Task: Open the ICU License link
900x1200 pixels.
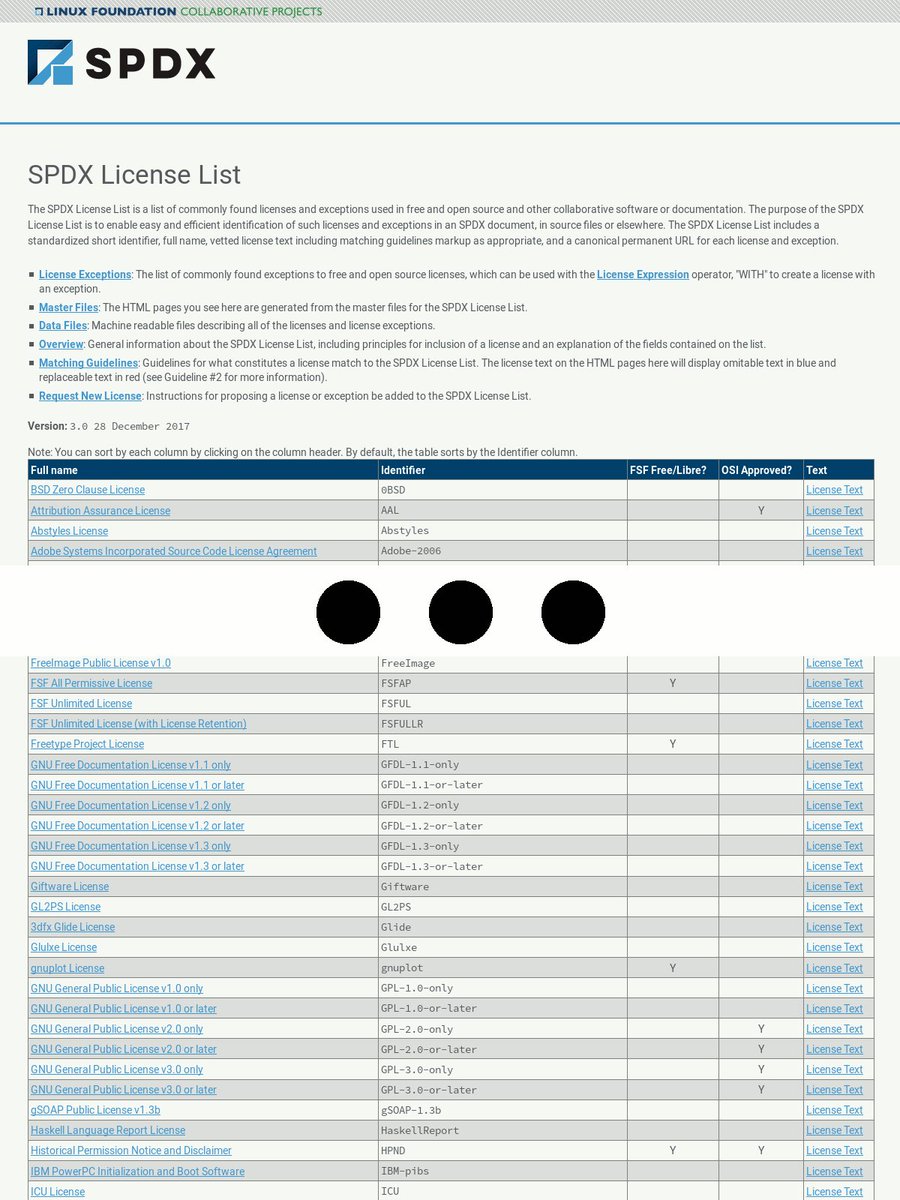Action: 58,1192
